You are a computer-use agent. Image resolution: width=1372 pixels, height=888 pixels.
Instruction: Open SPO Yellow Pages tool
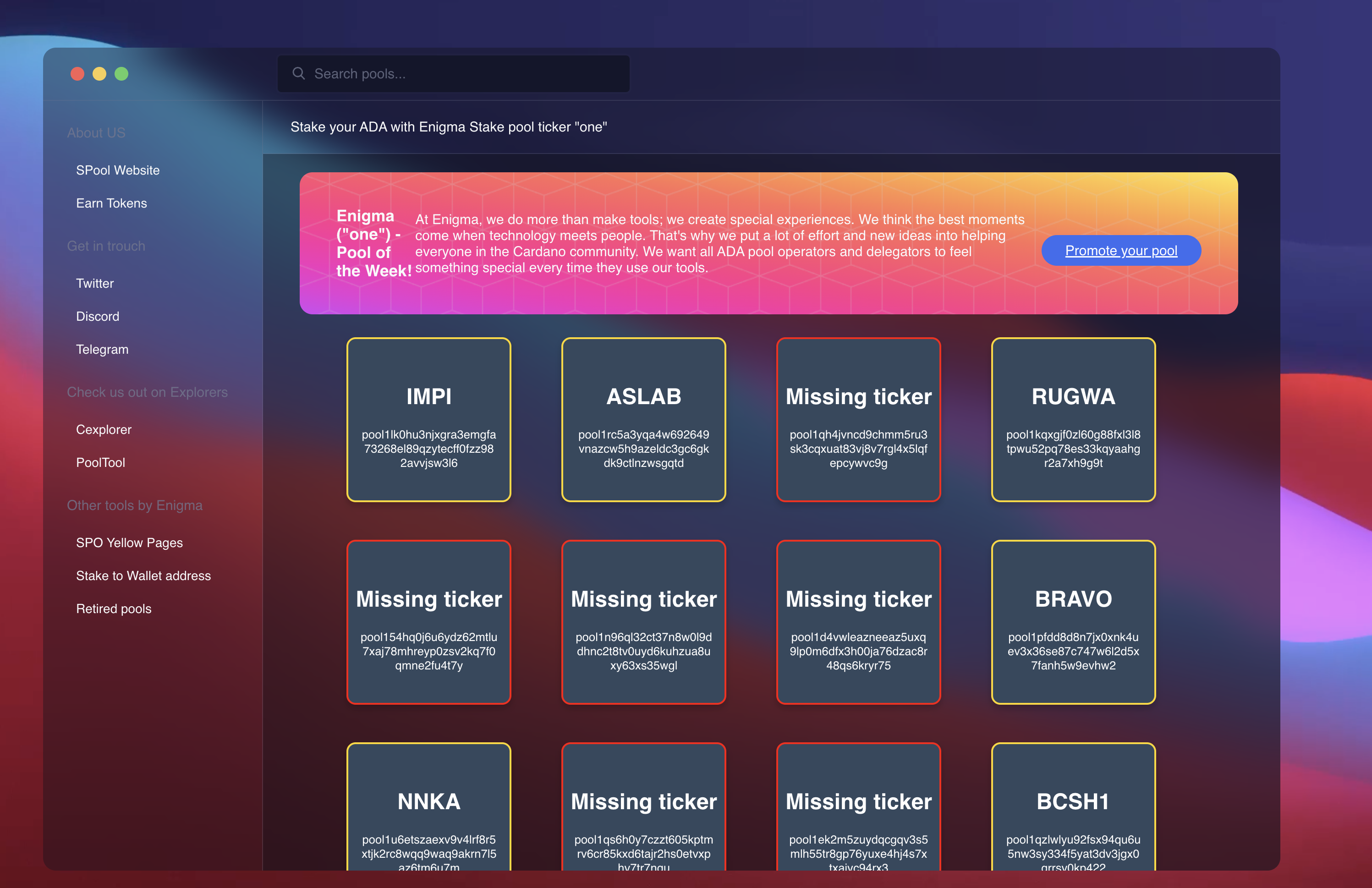129,542
